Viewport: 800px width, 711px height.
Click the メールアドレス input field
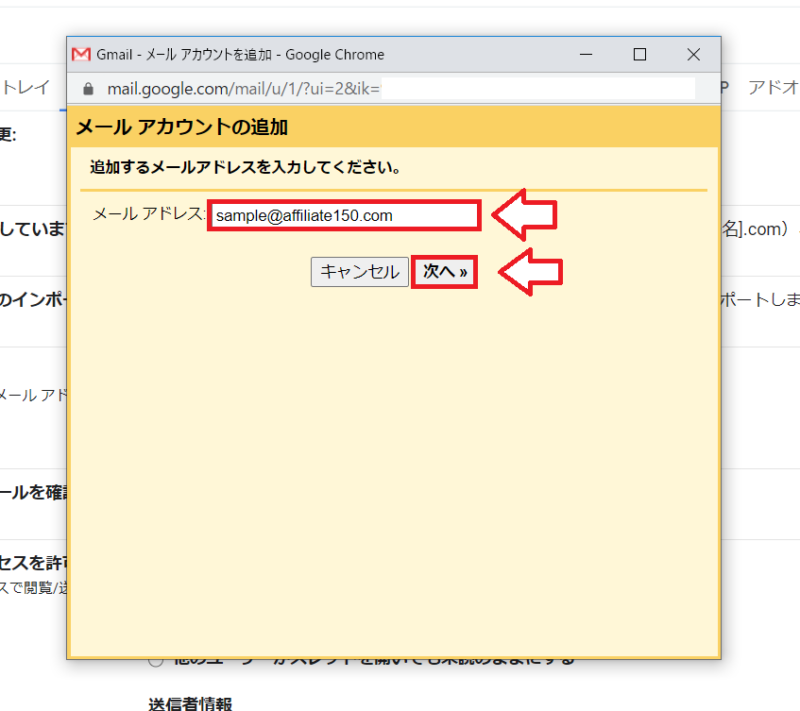344,215
